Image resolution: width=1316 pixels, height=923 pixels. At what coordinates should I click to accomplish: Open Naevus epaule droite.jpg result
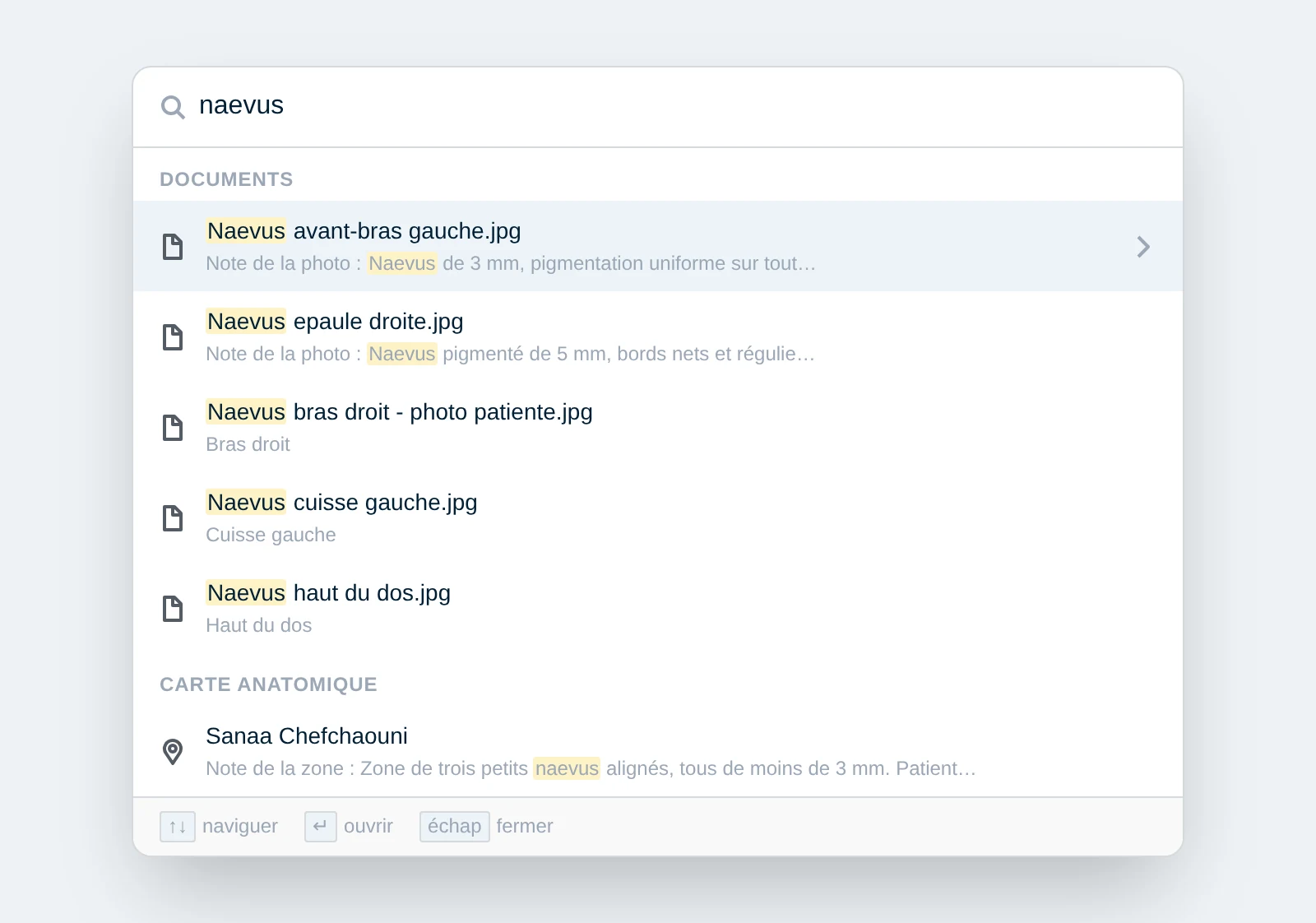pos(658,336)
